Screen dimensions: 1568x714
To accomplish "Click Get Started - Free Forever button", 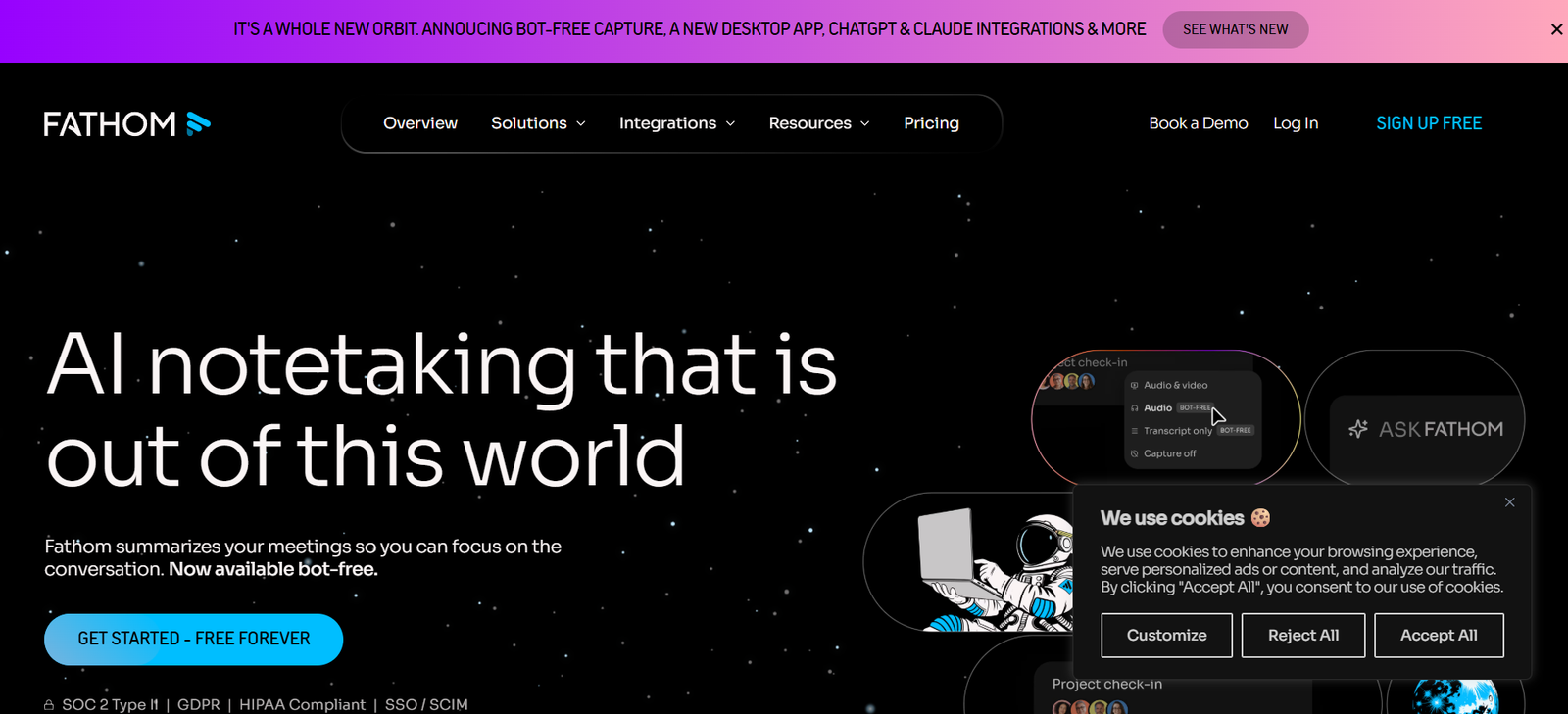I will click(x=193, y=639).
